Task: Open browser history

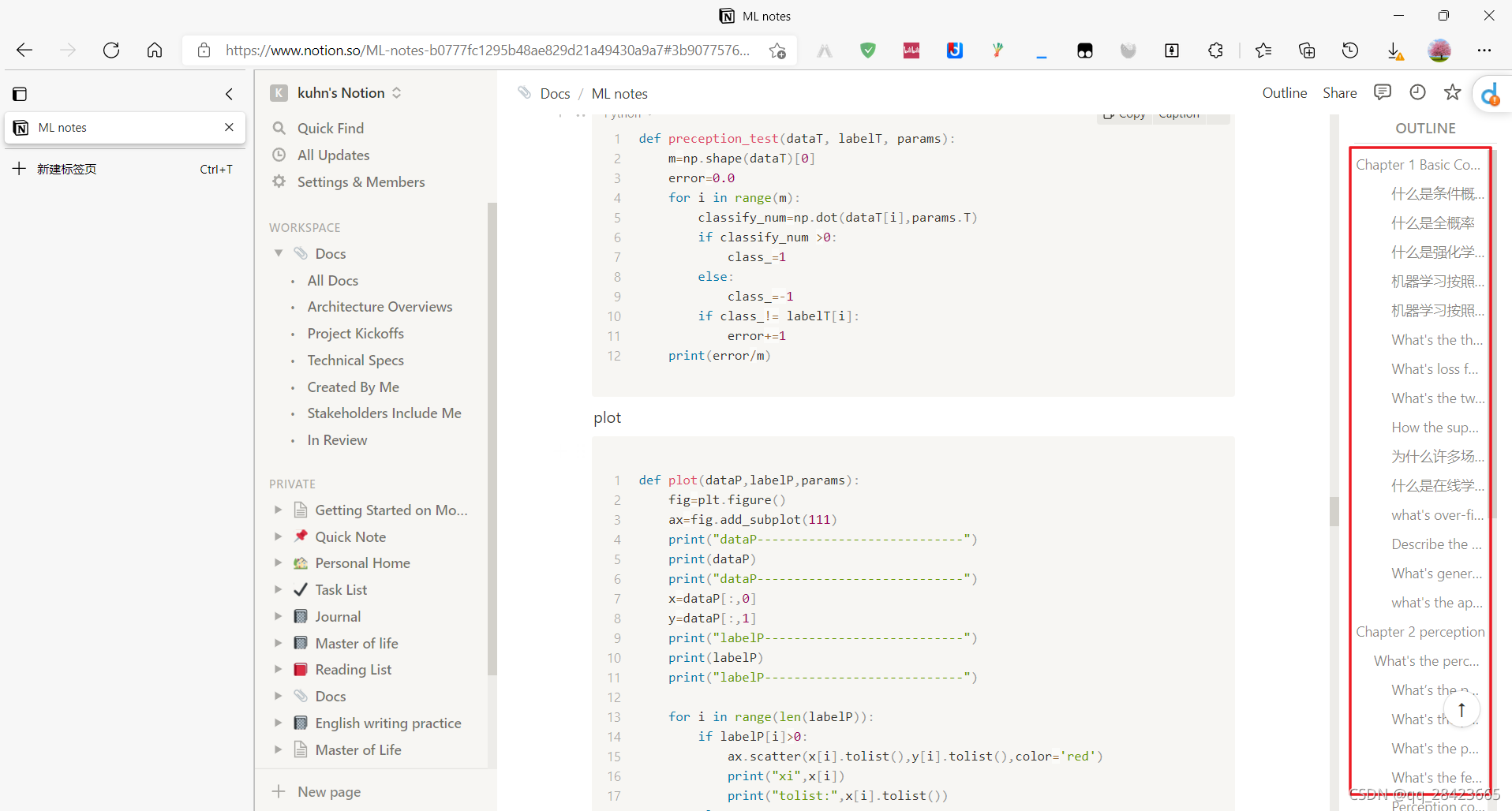Action: pos(1350,50)
